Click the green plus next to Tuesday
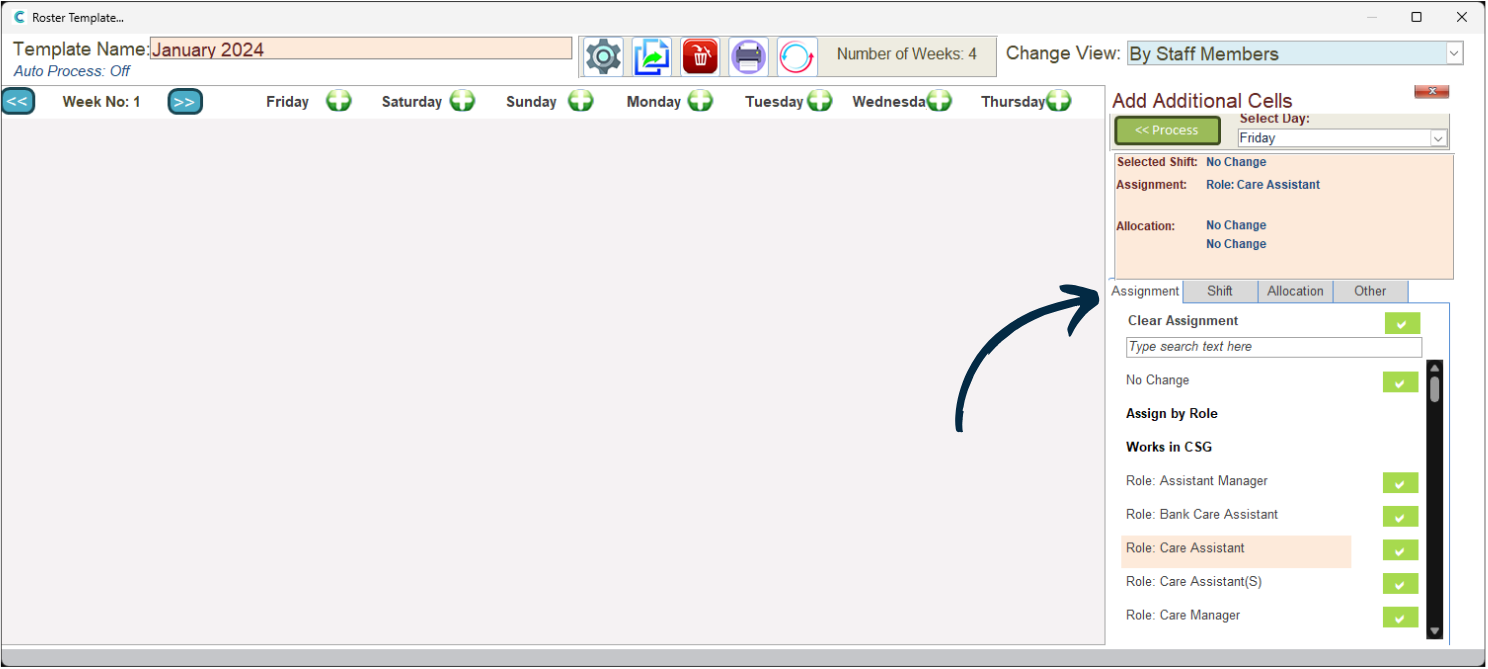This screenshot has height=669, width=1488. (820, 101)
